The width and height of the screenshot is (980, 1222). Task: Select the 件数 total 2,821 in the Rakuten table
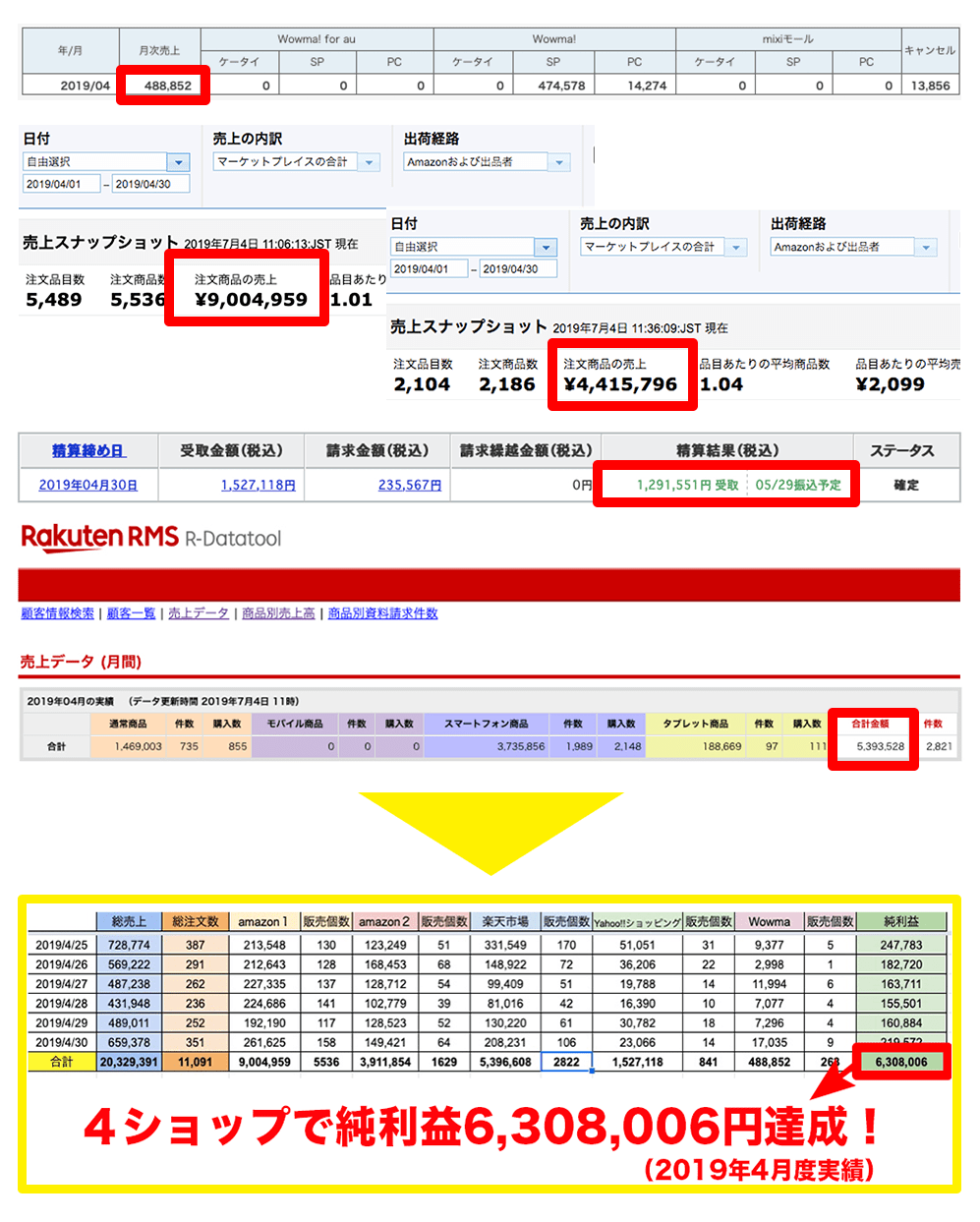click(939, 746)
